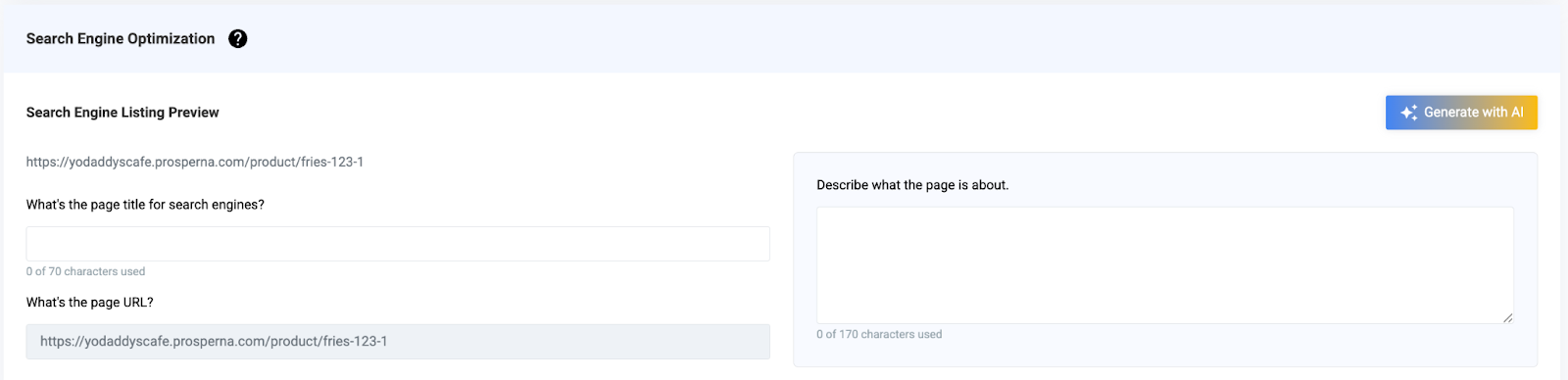Click the 'Search Engine Listing Preview' label
1568x380 pixels.
click(122, 113)
